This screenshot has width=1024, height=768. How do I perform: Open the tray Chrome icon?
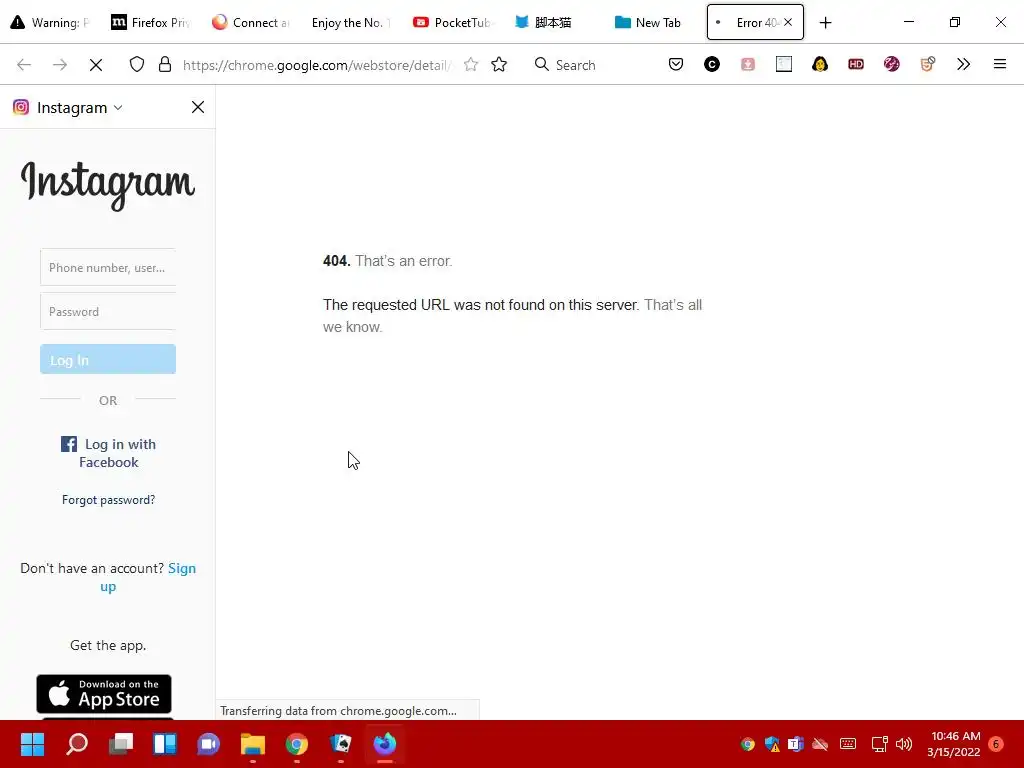click(748, 744)
